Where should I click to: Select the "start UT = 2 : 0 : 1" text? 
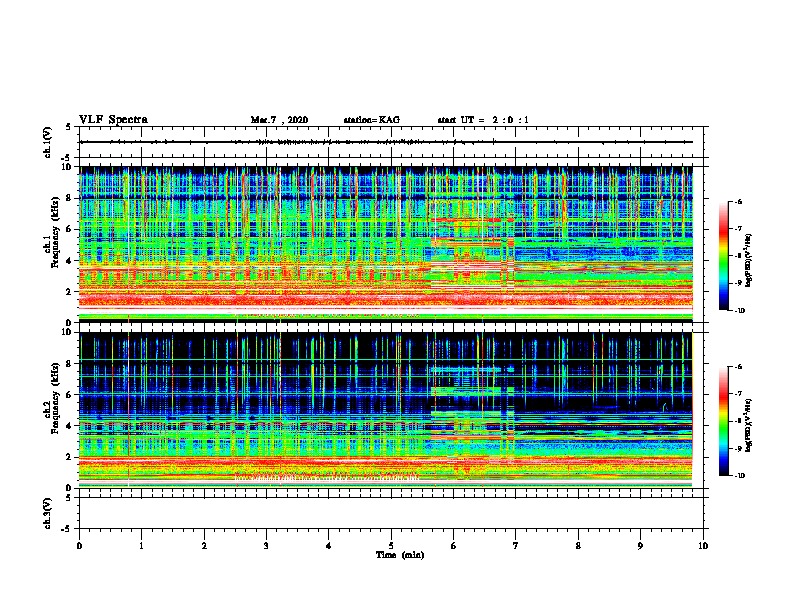click(x=483, y=120)
